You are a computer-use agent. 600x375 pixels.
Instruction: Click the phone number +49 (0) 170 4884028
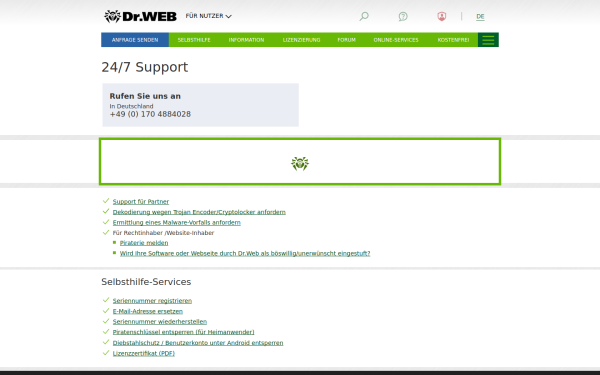pos(150,114)
